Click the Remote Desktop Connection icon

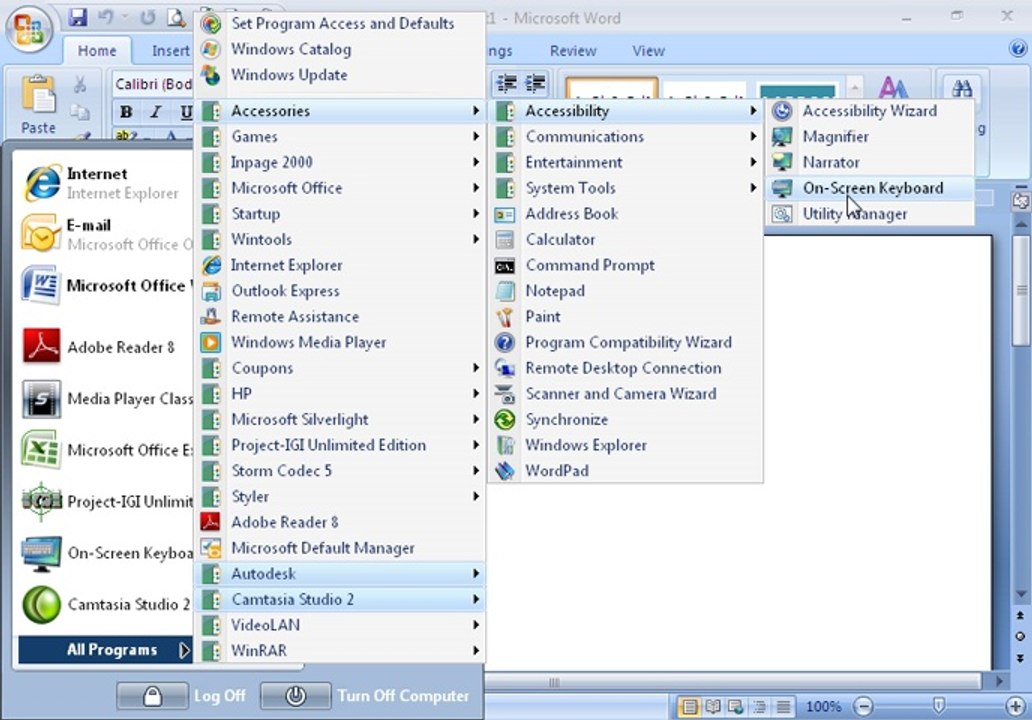coord(505,368)
